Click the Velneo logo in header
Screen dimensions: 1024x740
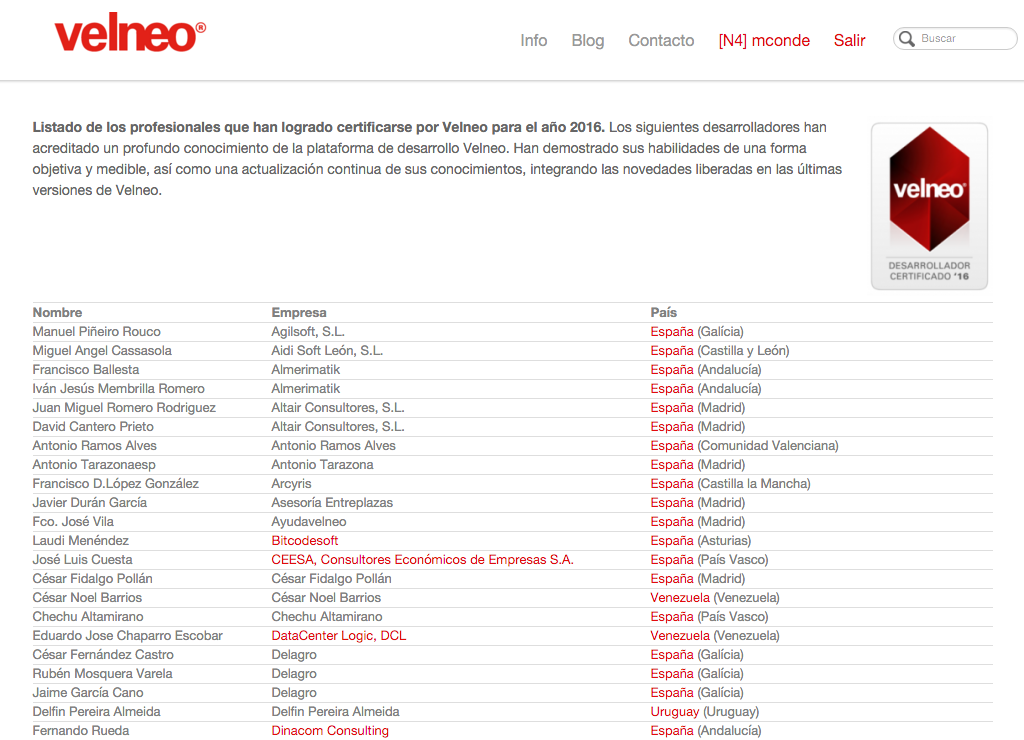coord(130,33)
